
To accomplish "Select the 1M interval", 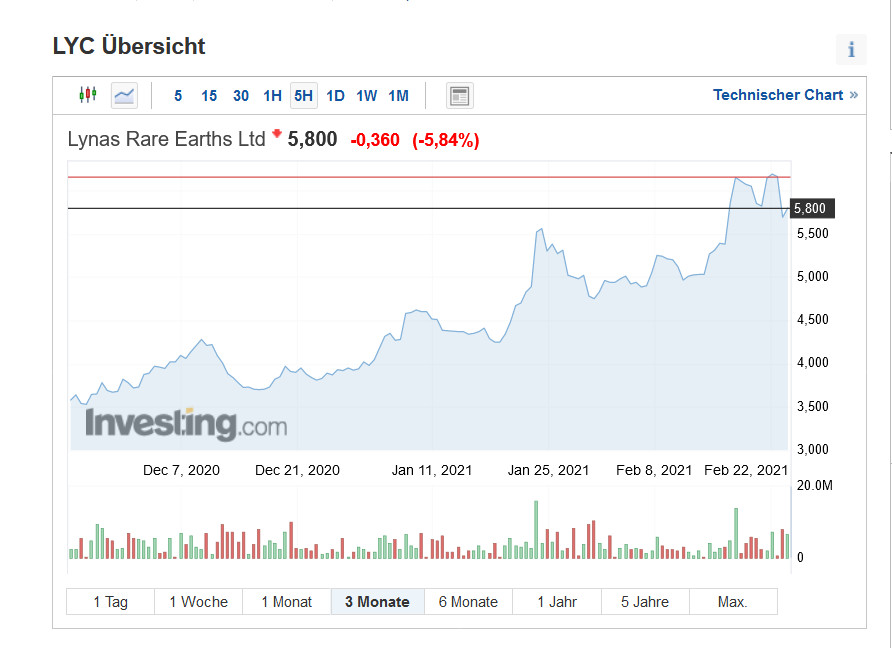I will 398,96.
